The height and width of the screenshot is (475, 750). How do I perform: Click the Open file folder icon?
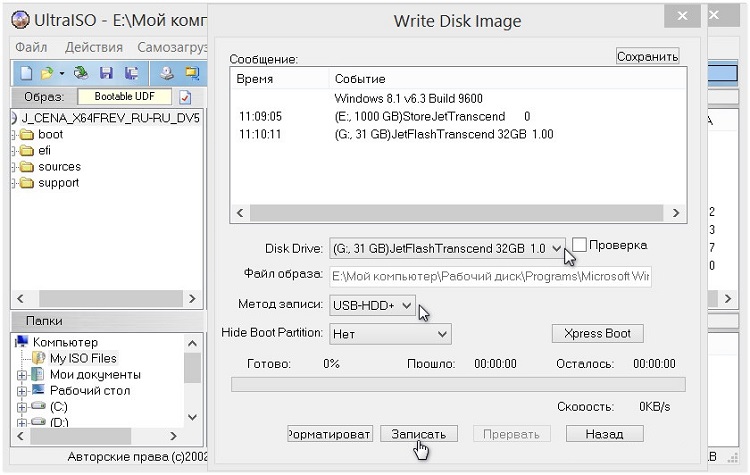(x=47, y=73)
